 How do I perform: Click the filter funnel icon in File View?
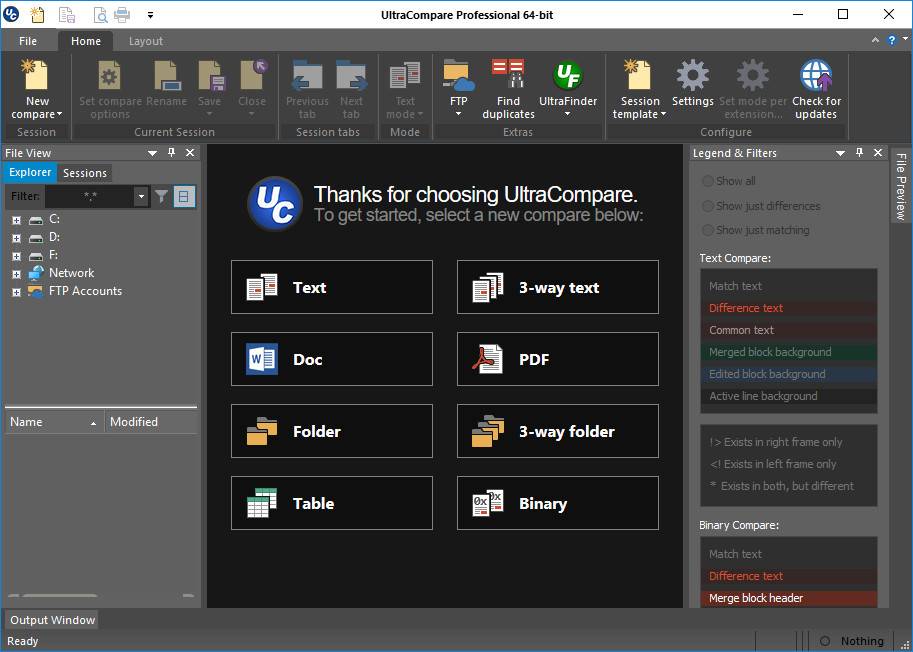(x=161, y=196)
